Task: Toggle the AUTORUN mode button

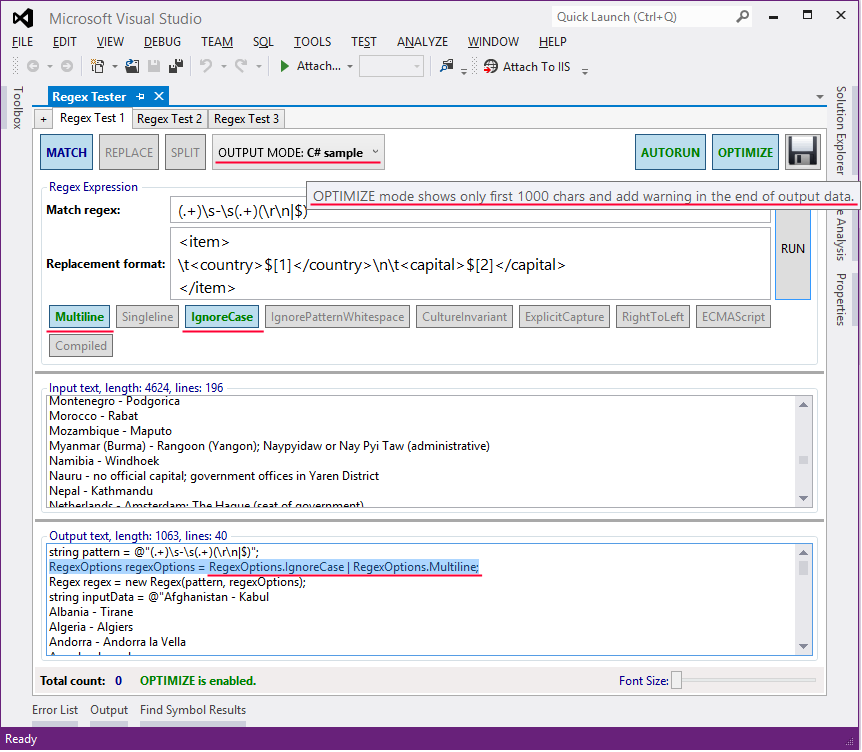Action: (670, 152)
